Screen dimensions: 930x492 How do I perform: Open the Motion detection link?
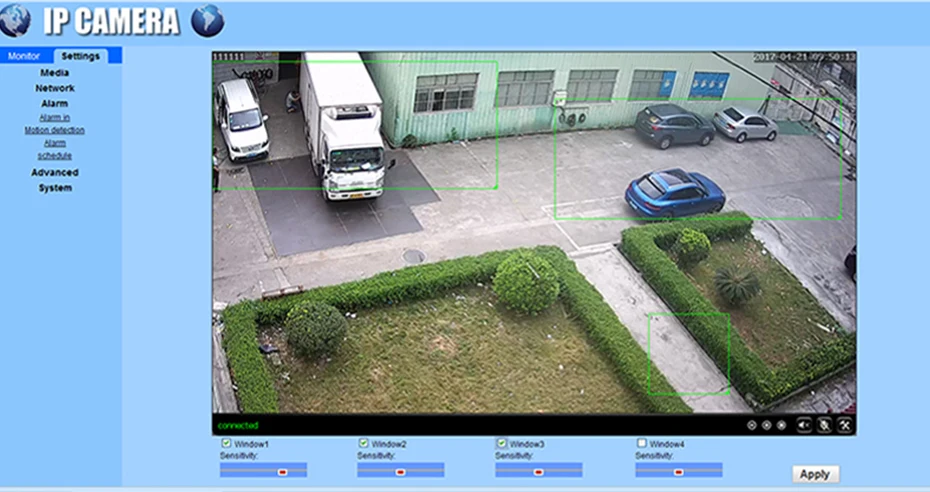pyautogui.click(x=55, y=130)
